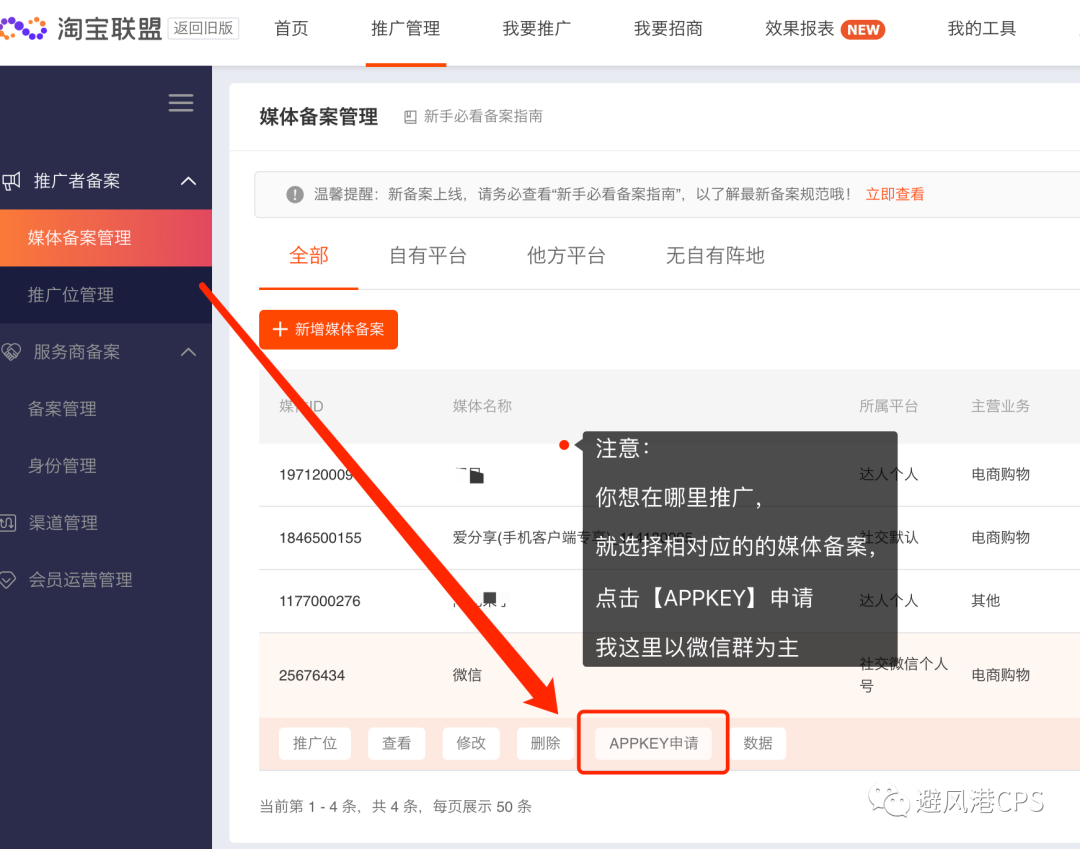Click the 淘宝联盟 logo
1080x849 pixels.
(81, 28)
